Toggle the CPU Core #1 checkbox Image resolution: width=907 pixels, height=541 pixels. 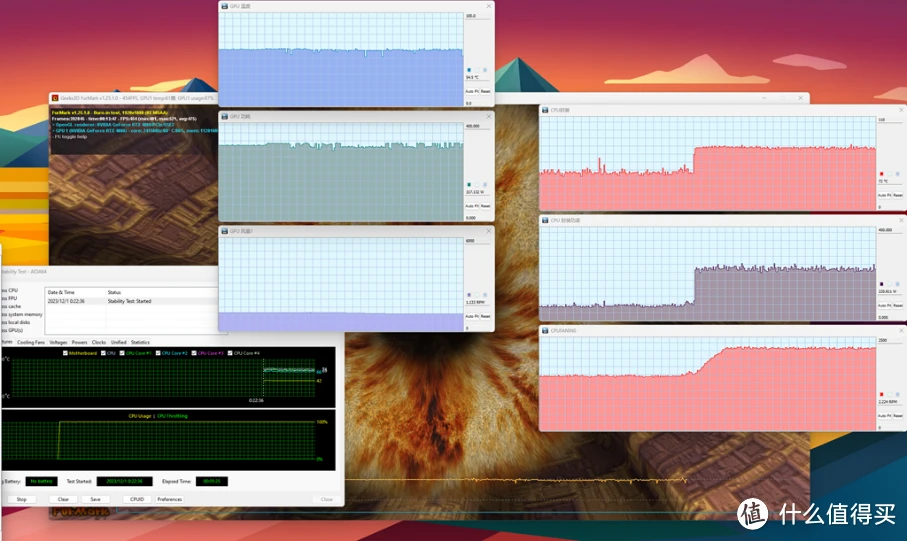pyautogui.click(x=122, y=353)
